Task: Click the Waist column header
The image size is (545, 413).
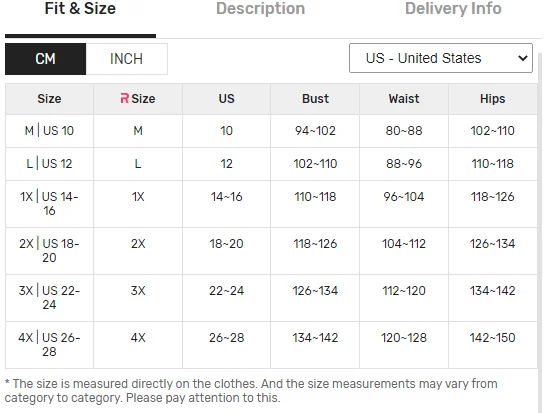Action: 404,99
